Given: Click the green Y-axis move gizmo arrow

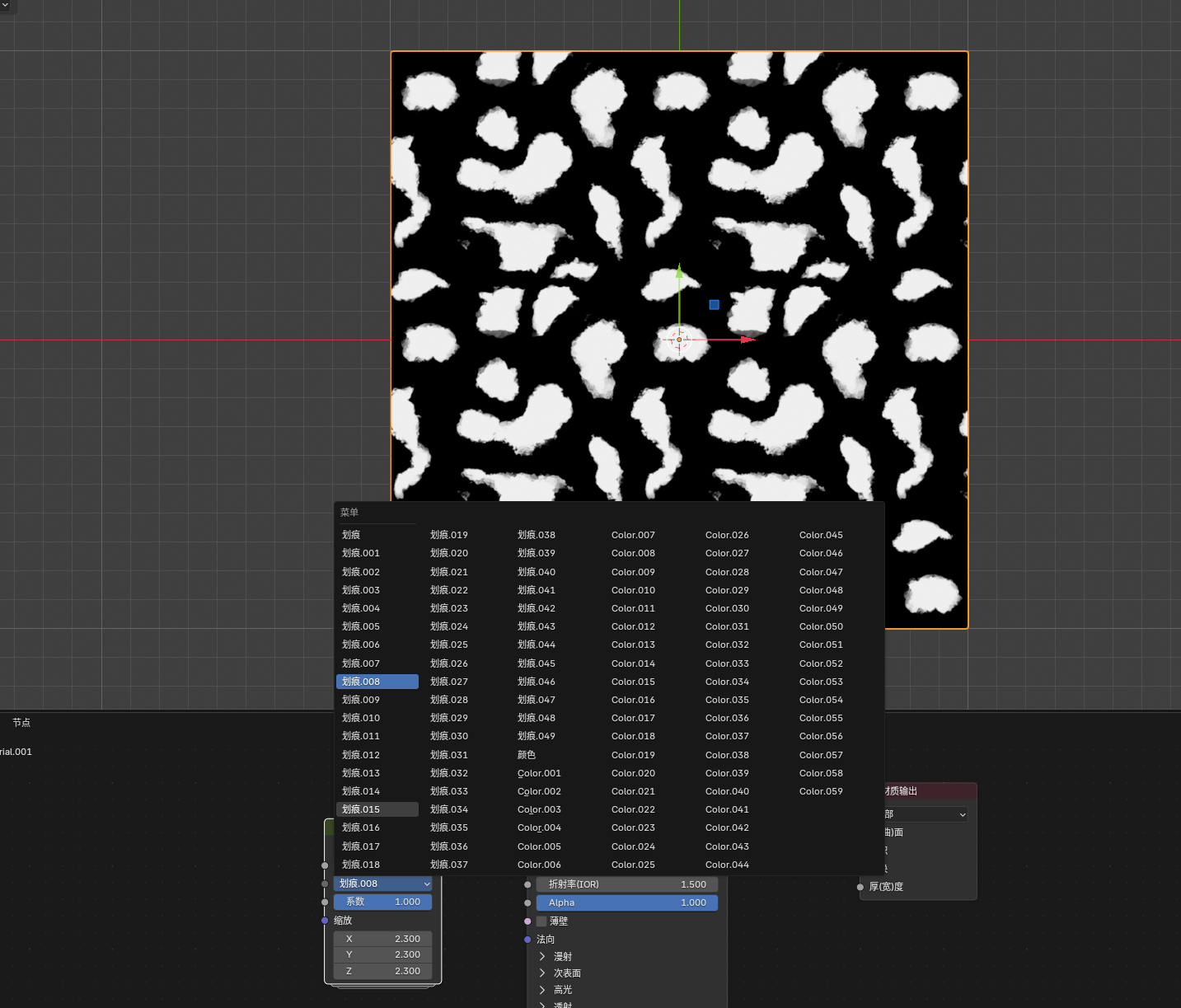Looking at the screenshot, I should coord(679,271).
